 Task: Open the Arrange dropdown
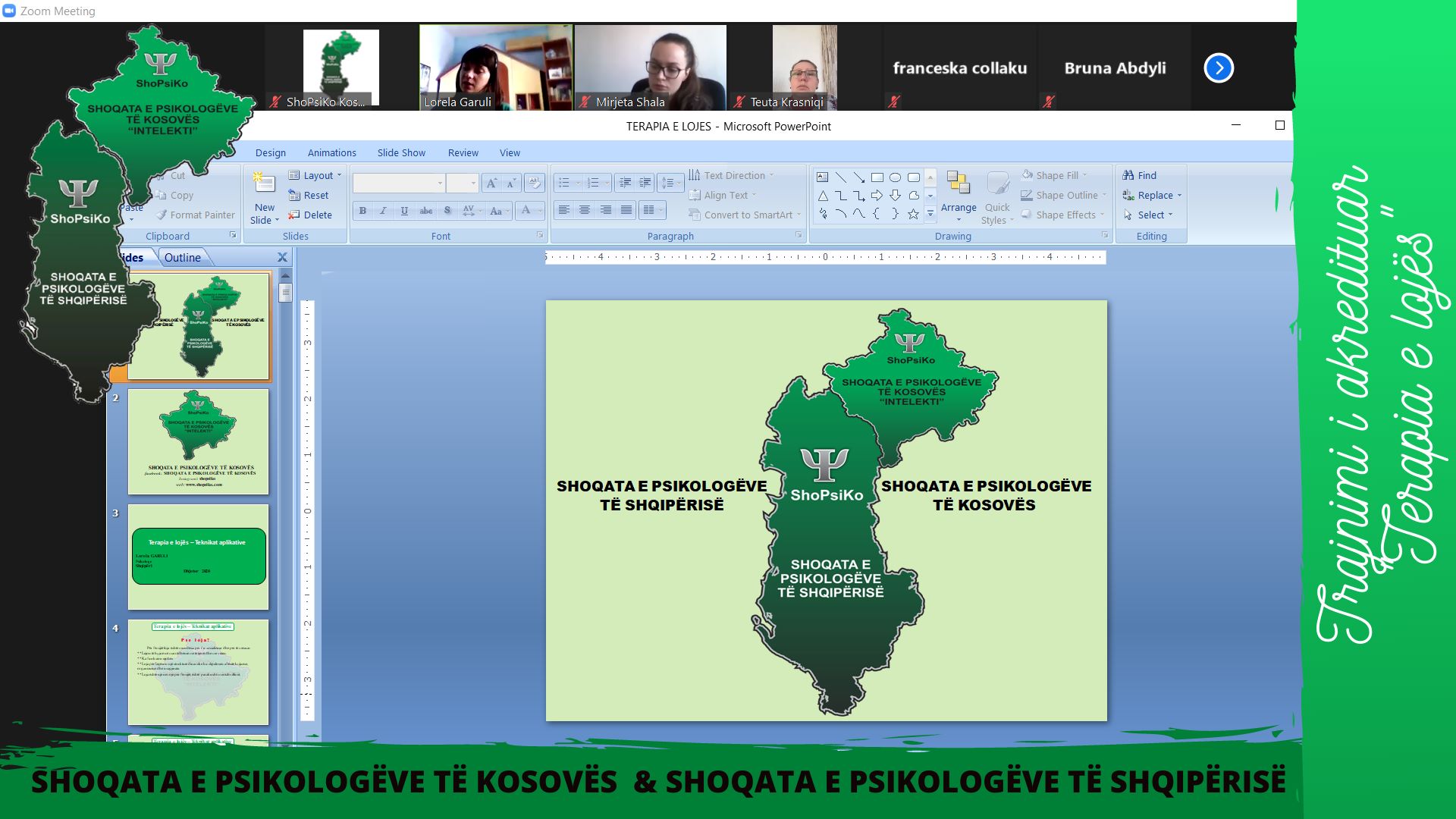[x=959, y=198]
